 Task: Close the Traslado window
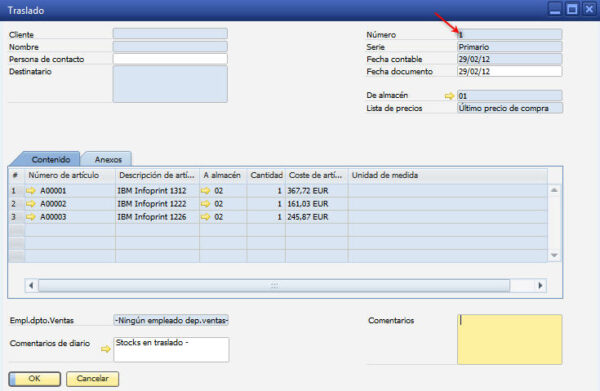[x=589, y=9]
